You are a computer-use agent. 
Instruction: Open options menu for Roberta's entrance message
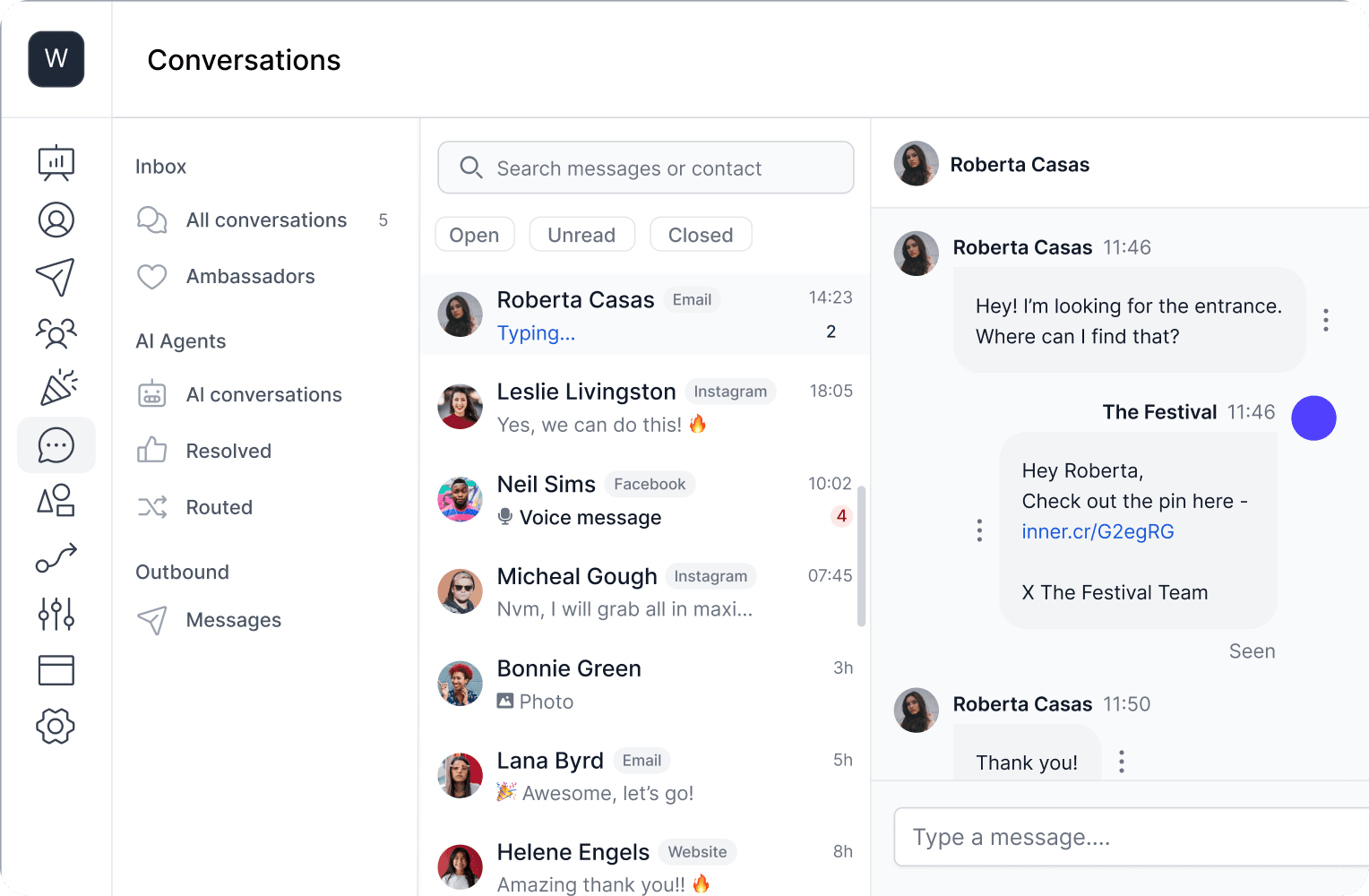tap(1326, 320)
